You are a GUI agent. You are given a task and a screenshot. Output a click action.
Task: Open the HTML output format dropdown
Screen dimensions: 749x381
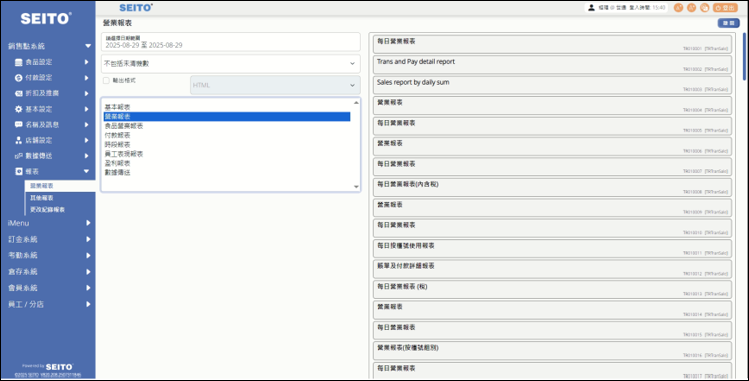[275, 85]
